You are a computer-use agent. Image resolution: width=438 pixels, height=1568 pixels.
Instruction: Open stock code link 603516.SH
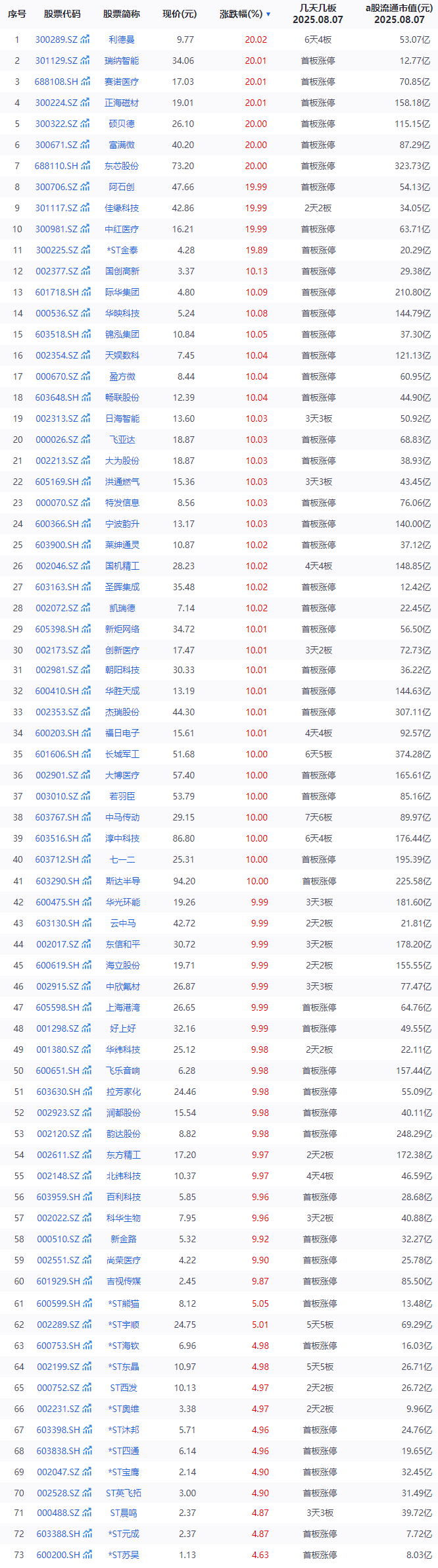(57, 838)
